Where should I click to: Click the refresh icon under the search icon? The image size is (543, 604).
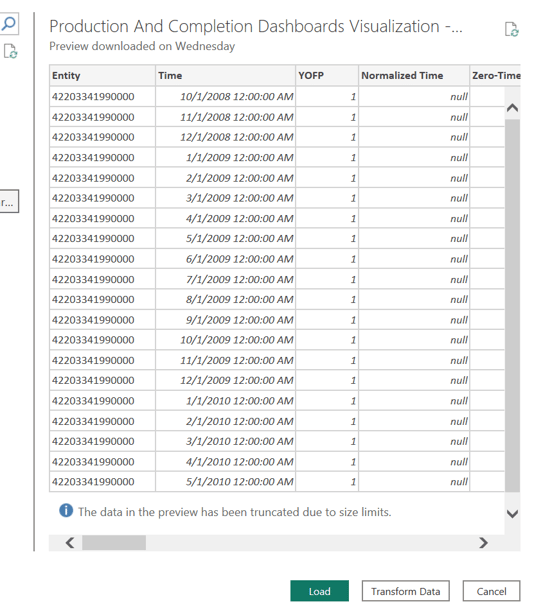pyautogui.click(x=10, y=51)
